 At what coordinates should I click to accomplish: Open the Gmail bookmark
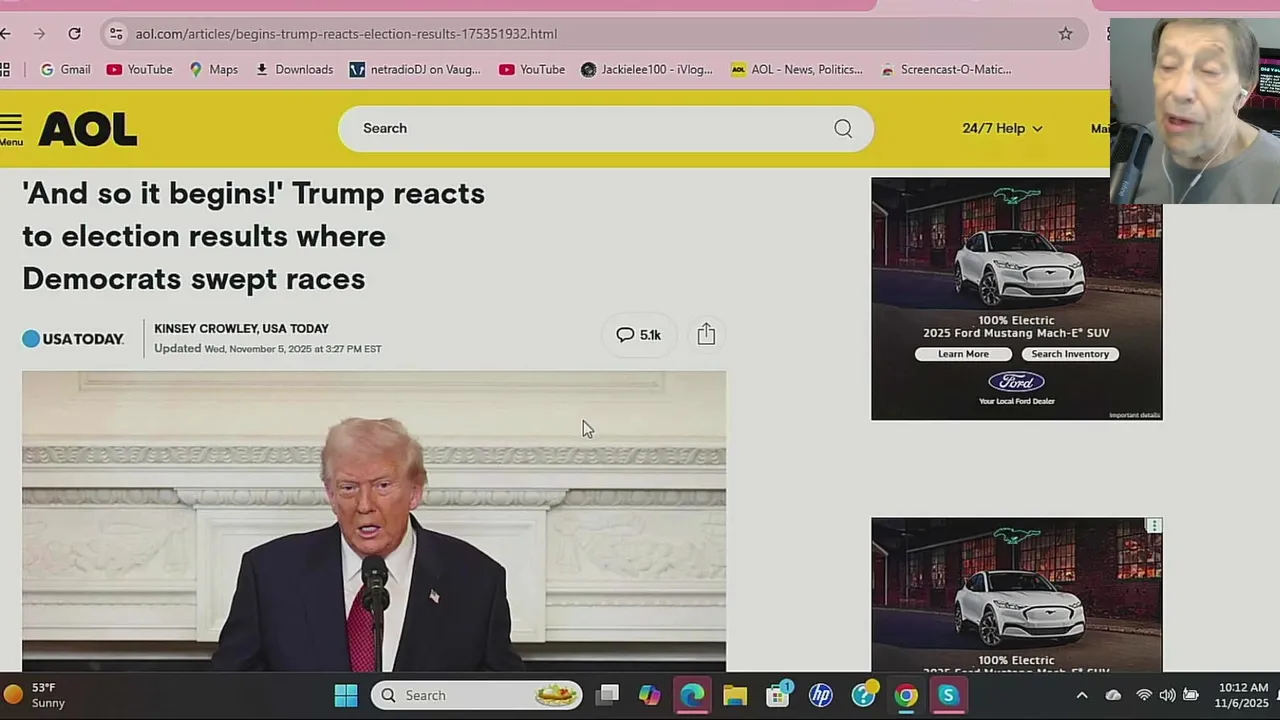(x=65, y=70)
